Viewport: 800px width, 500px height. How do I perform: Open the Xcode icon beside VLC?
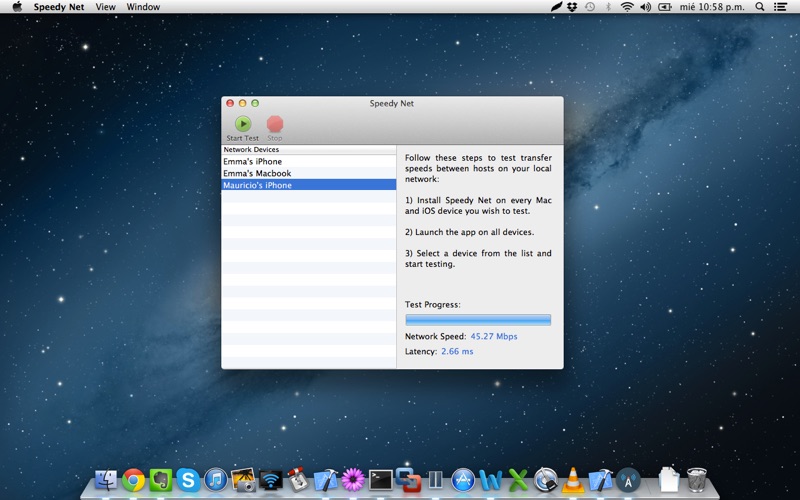pos(601,480)
